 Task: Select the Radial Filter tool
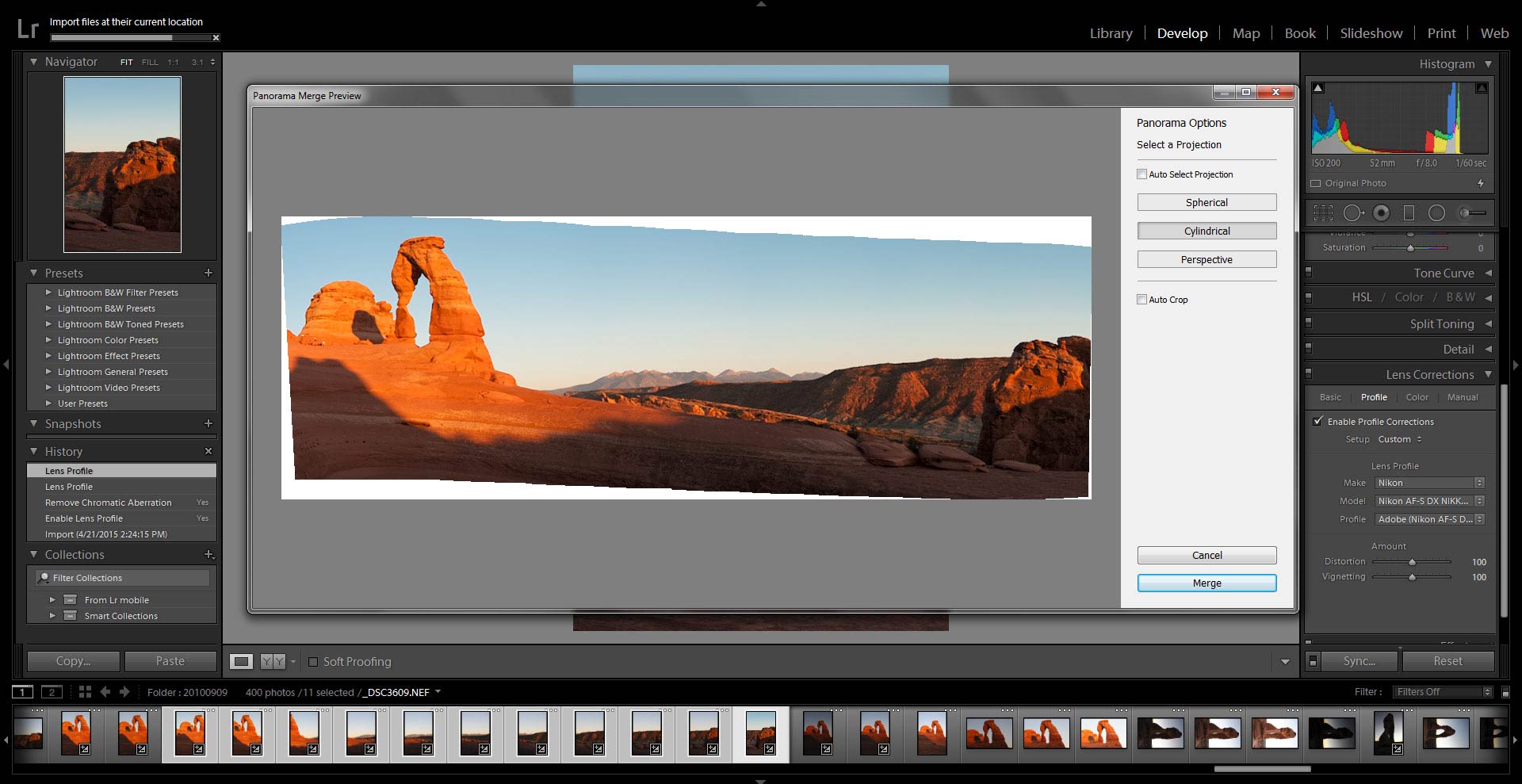(x=1436, y=212)
